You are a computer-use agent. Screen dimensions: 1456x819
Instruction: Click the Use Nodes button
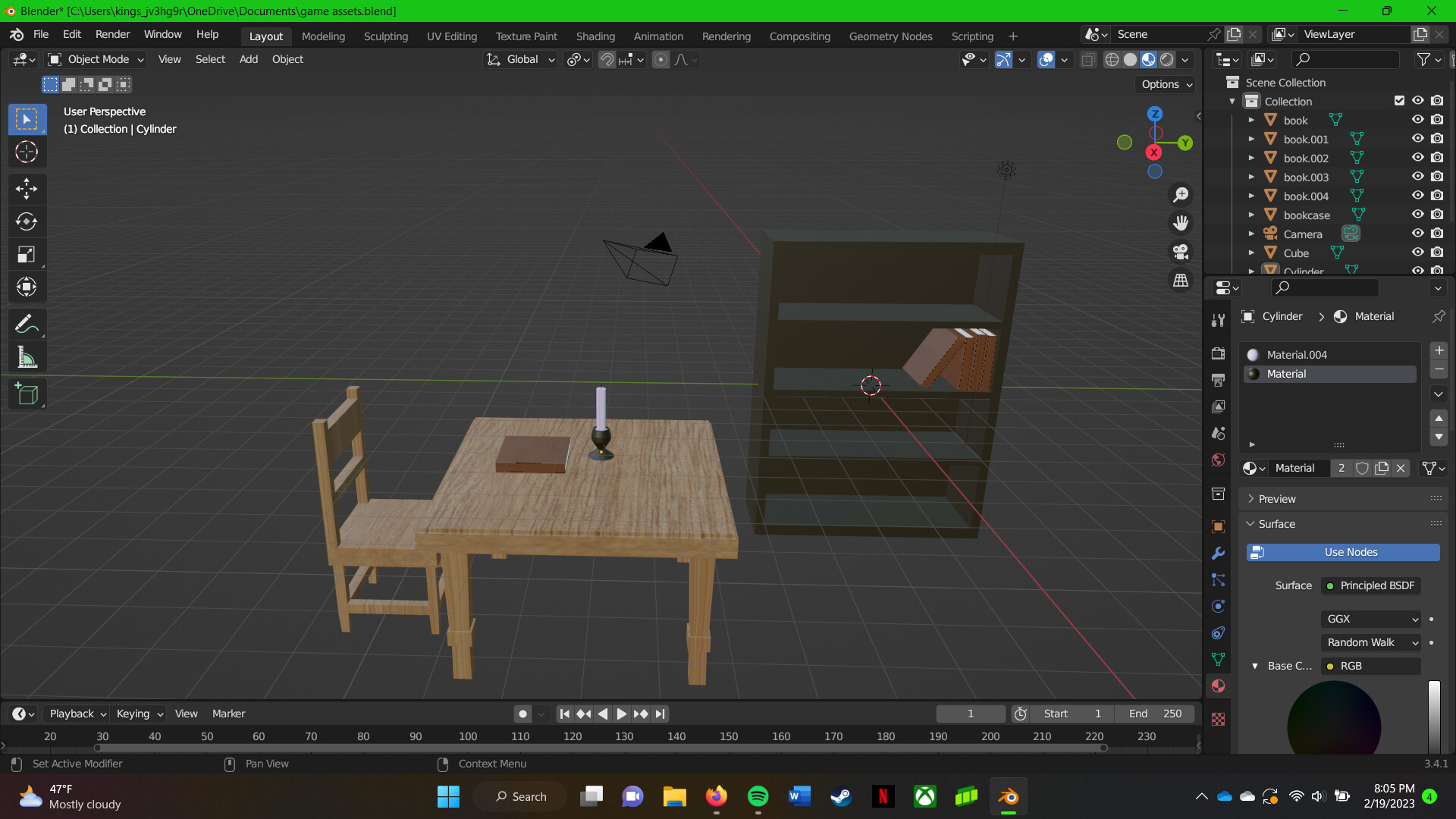coord(1342,552)
